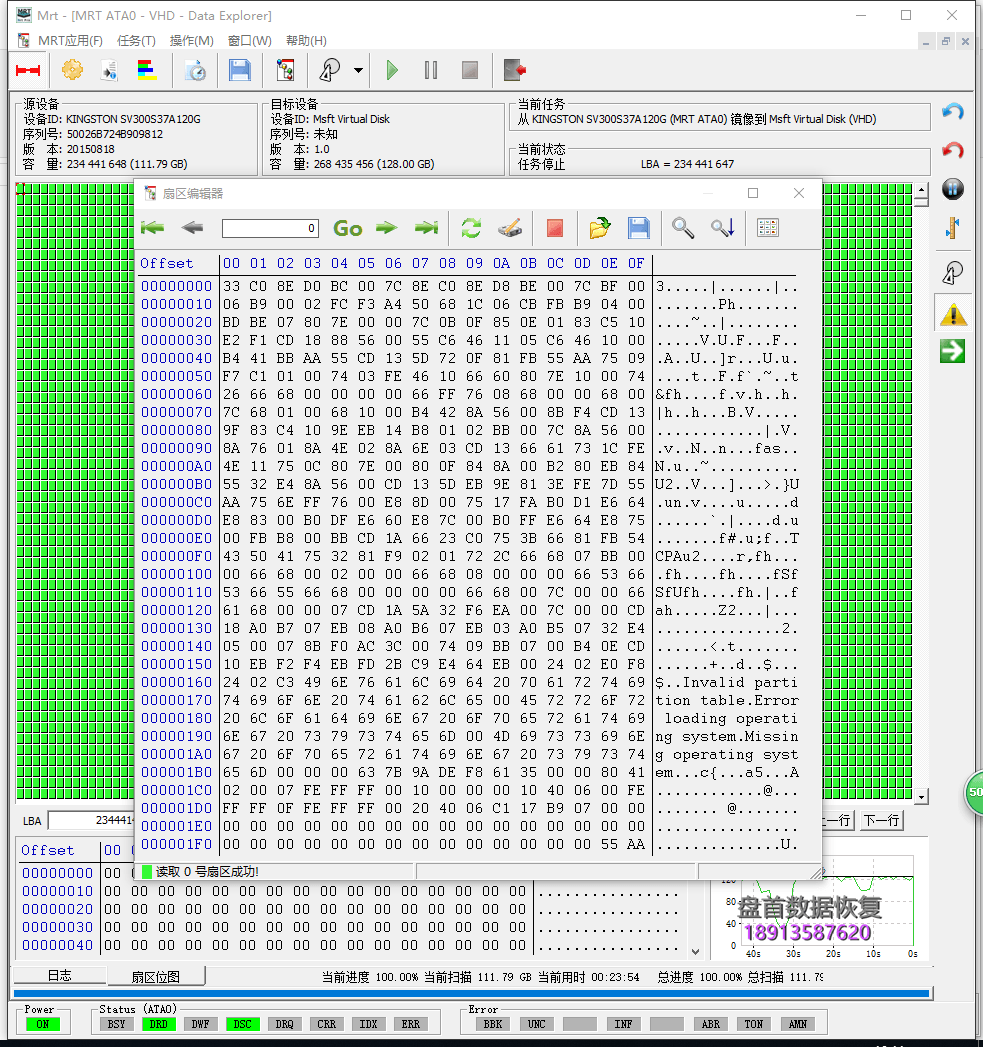The image size is (983, 1047).
Task: Click the BSY status indicator
Action: (116, 1024)
